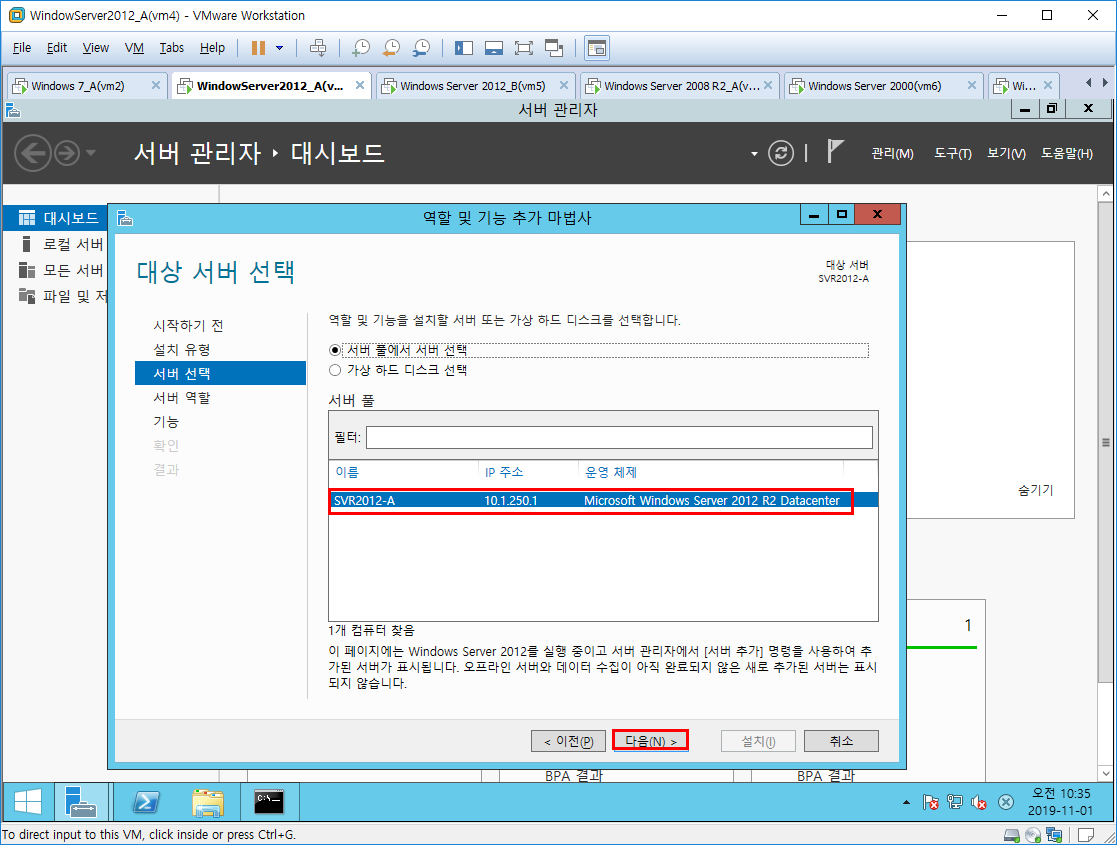Switch to Unity mode icon
The width and height of the screenshot is (1117, 845).
[x=554, y=48]
